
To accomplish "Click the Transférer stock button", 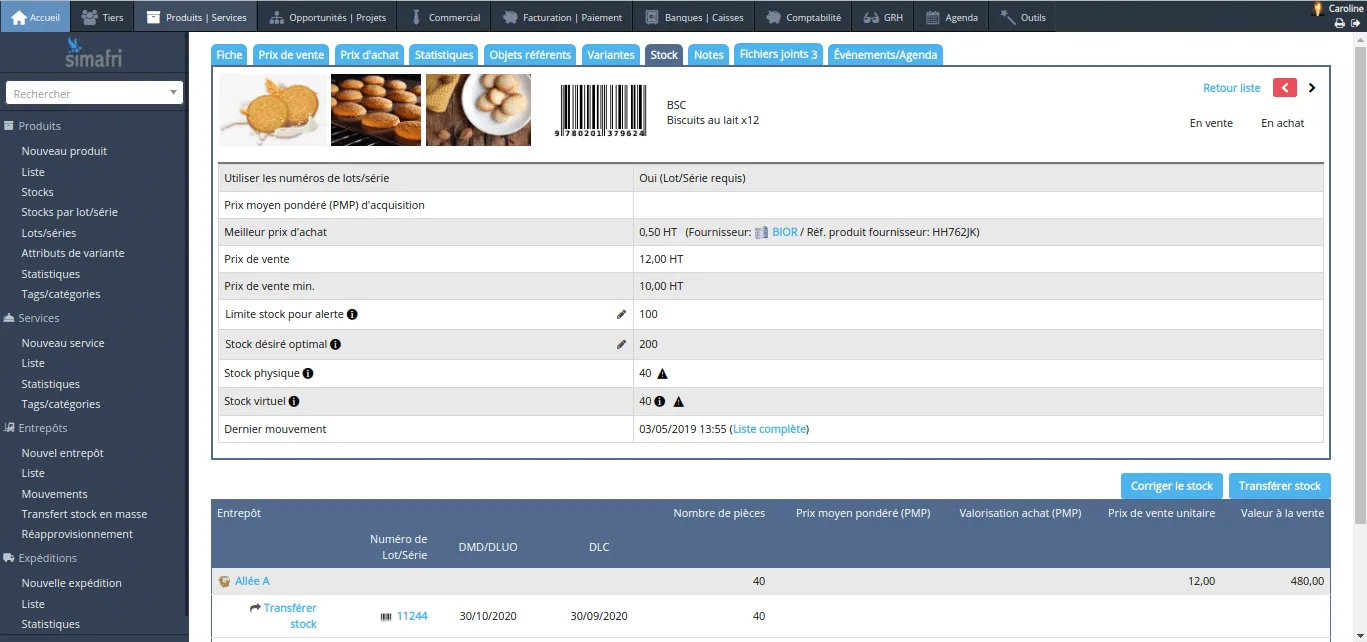I will point(1280,486).
